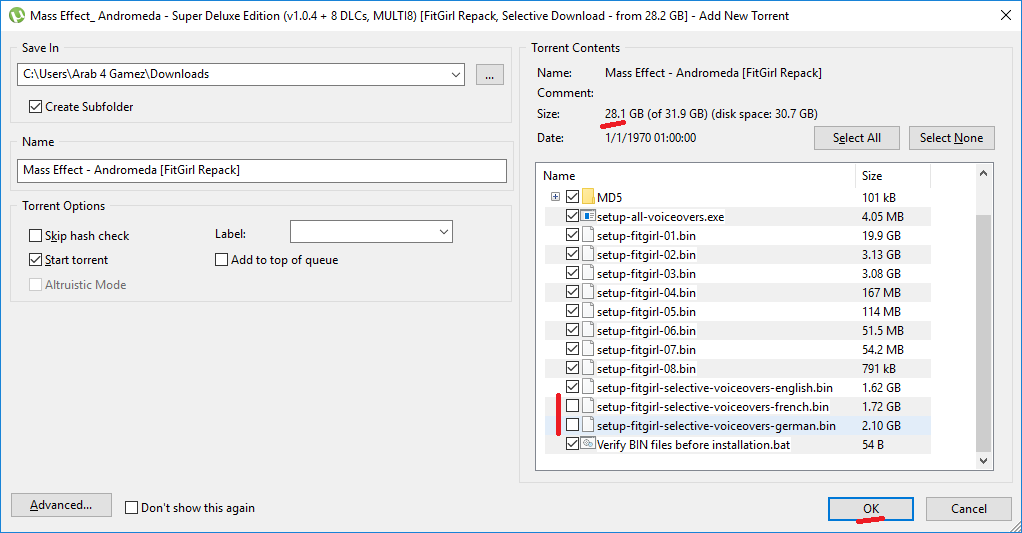Click the setup-fitgirl-06.bin file icon

click(588, 330)
